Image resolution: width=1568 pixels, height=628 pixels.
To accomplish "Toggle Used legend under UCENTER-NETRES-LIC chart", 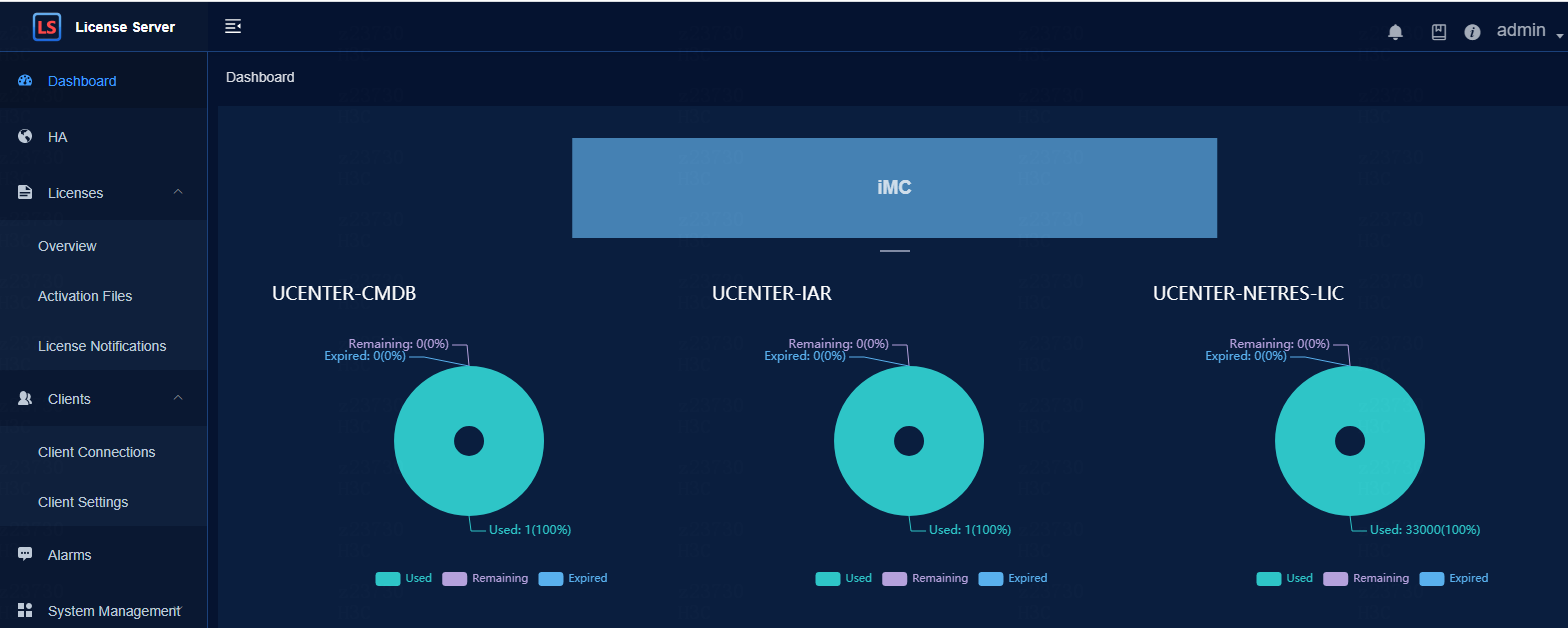I will 1285,578.
